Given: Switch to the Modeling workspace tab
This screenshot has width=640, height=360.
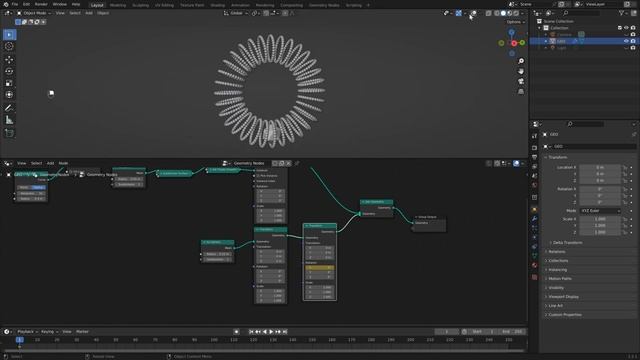Looking at the screenshot, I should (x=118, y=5).
